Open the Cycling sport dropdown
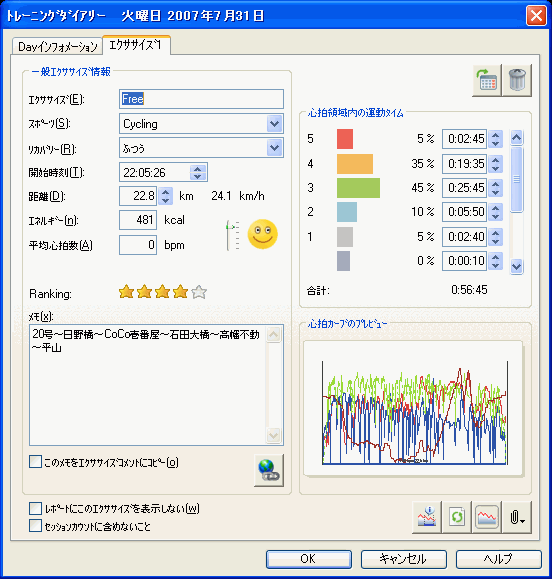 274,124
